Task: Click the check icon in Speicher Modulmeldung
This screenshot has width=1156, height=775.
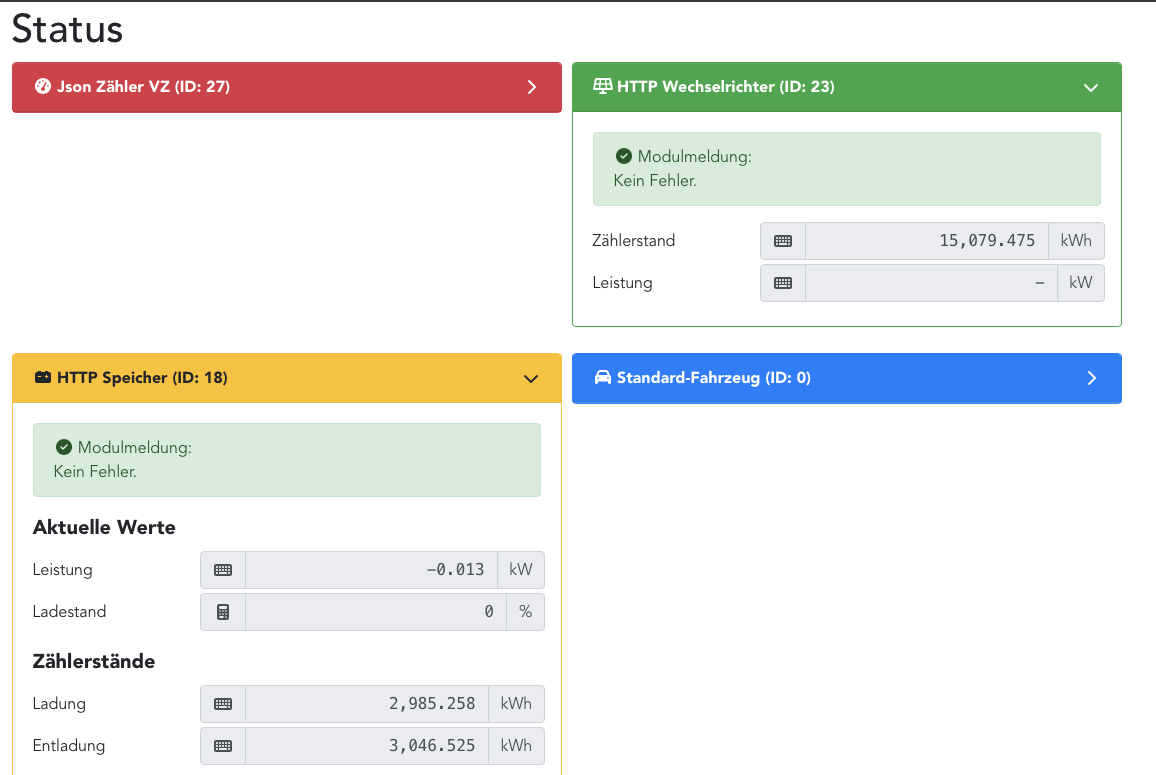Action: (64, 447)
